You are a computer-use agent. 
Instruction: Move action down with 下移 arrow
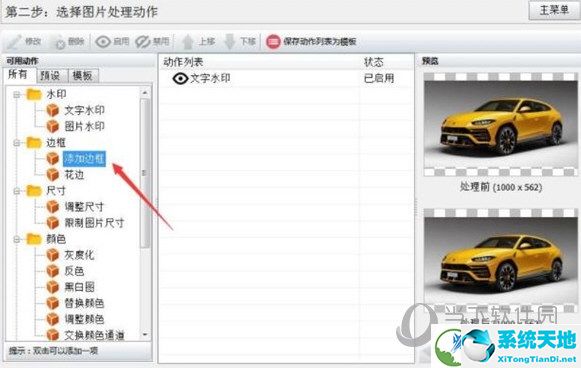240,42
